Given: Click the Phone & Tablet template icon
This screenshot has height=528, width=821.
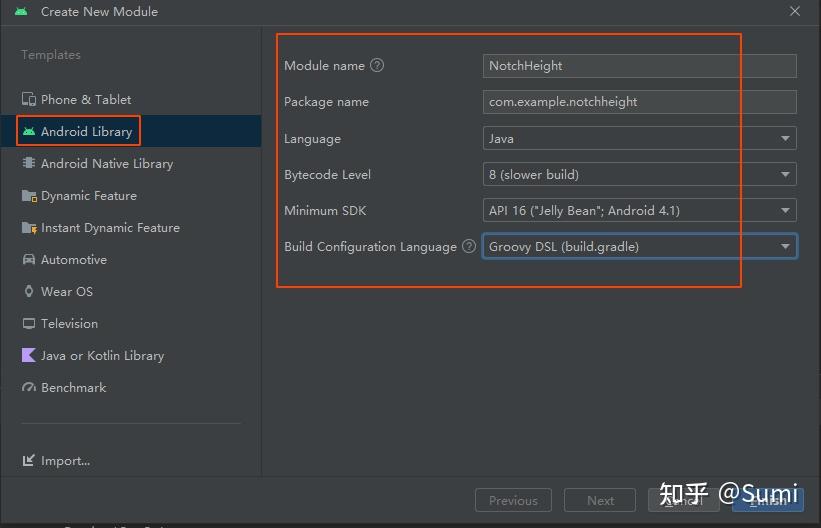Looking at the screenshot, I should tap(29, 99).
